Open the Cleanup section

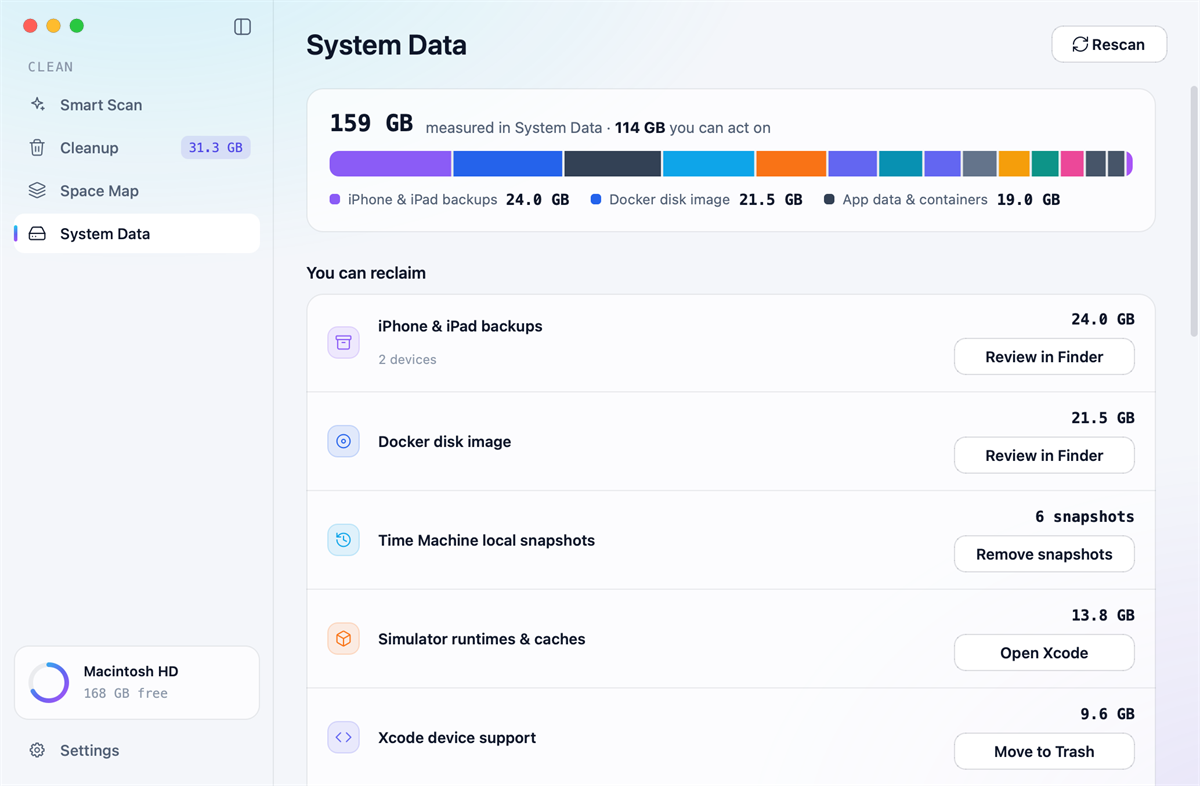coord(137,148)
